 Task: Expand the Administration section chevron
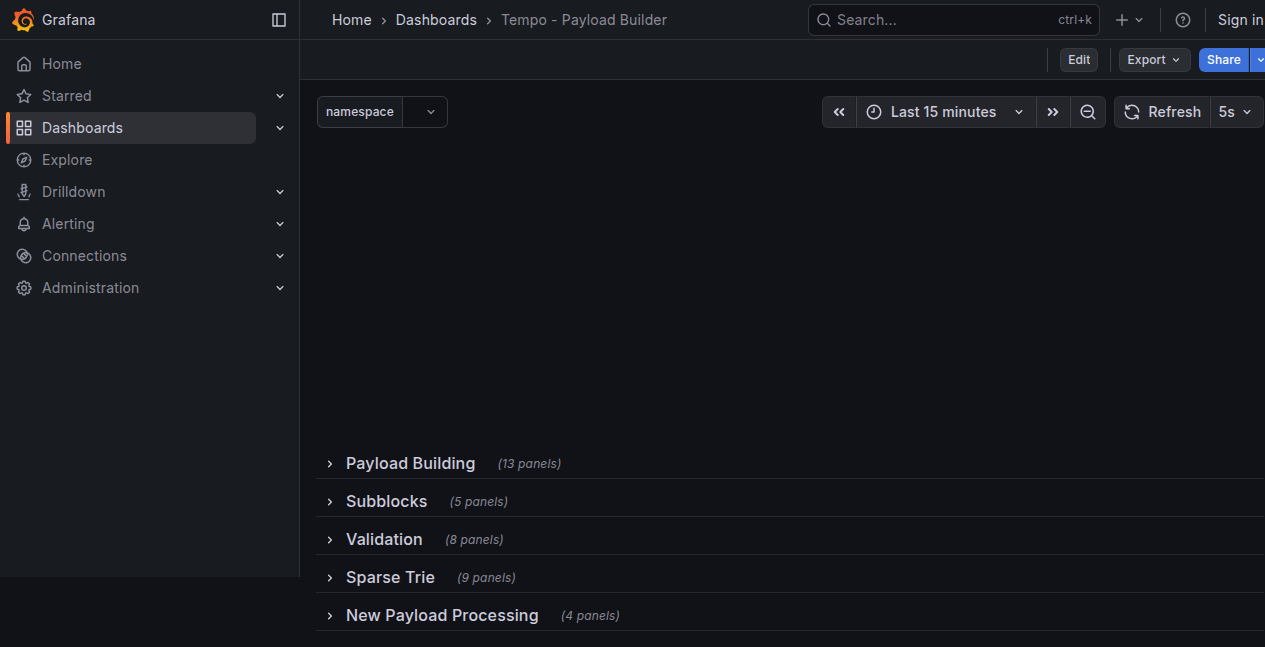click(280, 288)
